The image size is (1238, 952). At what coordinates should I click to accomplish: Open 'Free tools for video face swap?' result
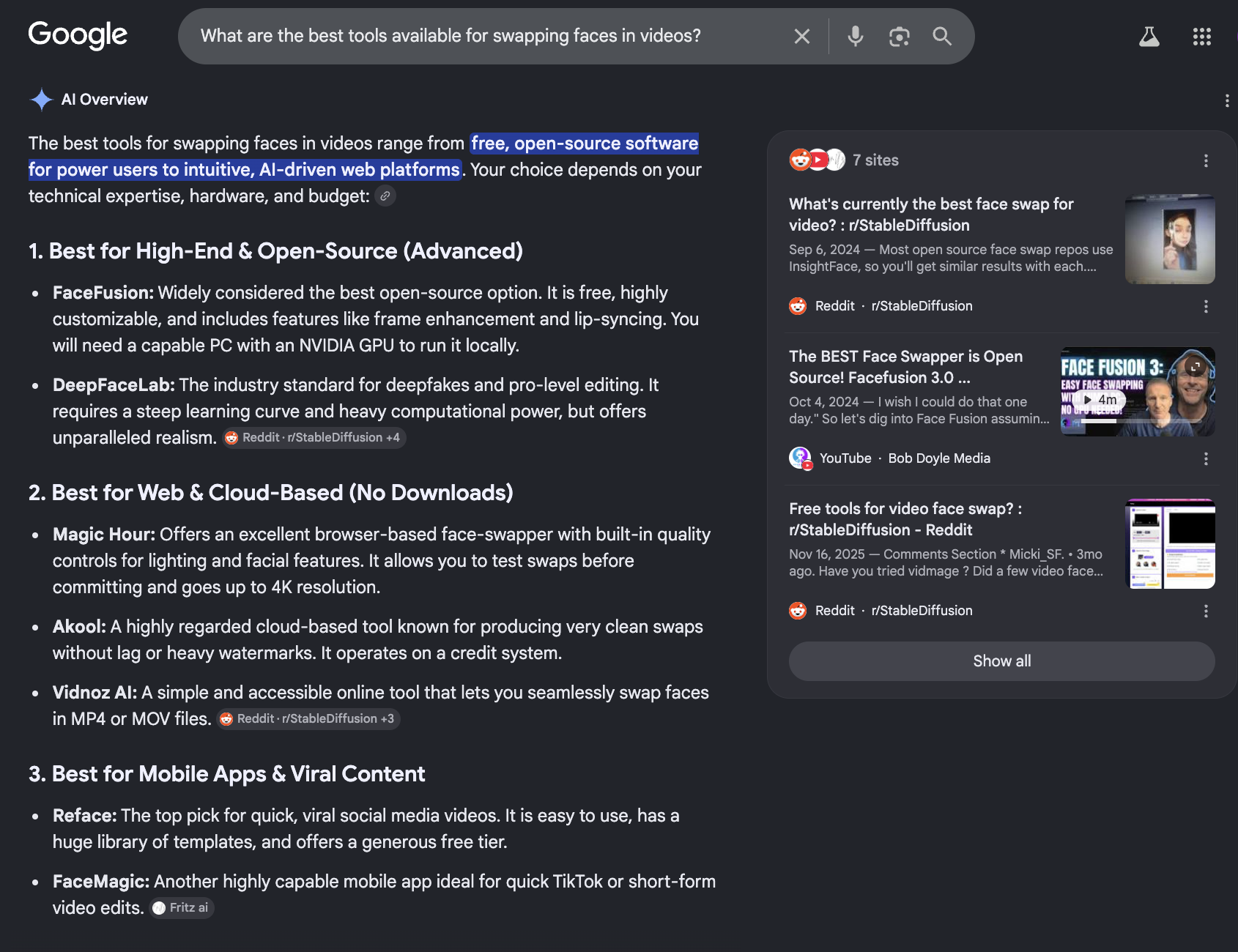point(905,519)
